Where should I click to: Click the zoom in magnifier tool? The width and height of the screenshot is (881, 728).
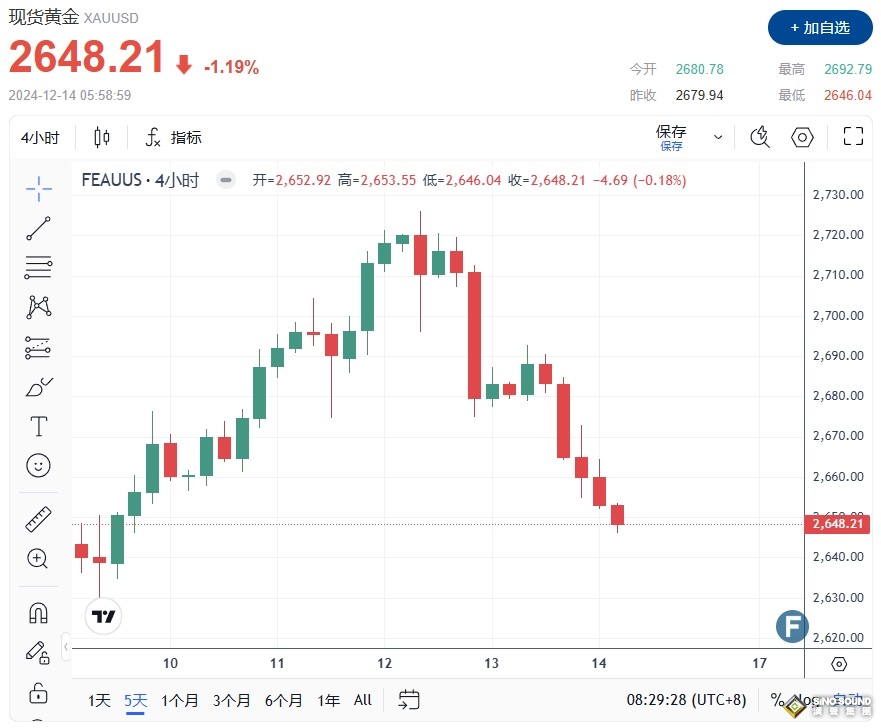coord(39,558)
